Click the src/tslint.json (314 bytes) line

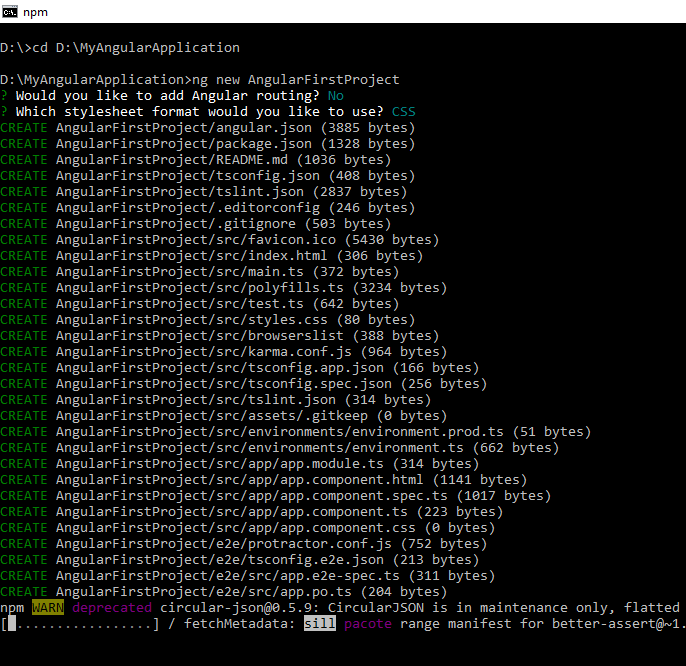point(216,400)
